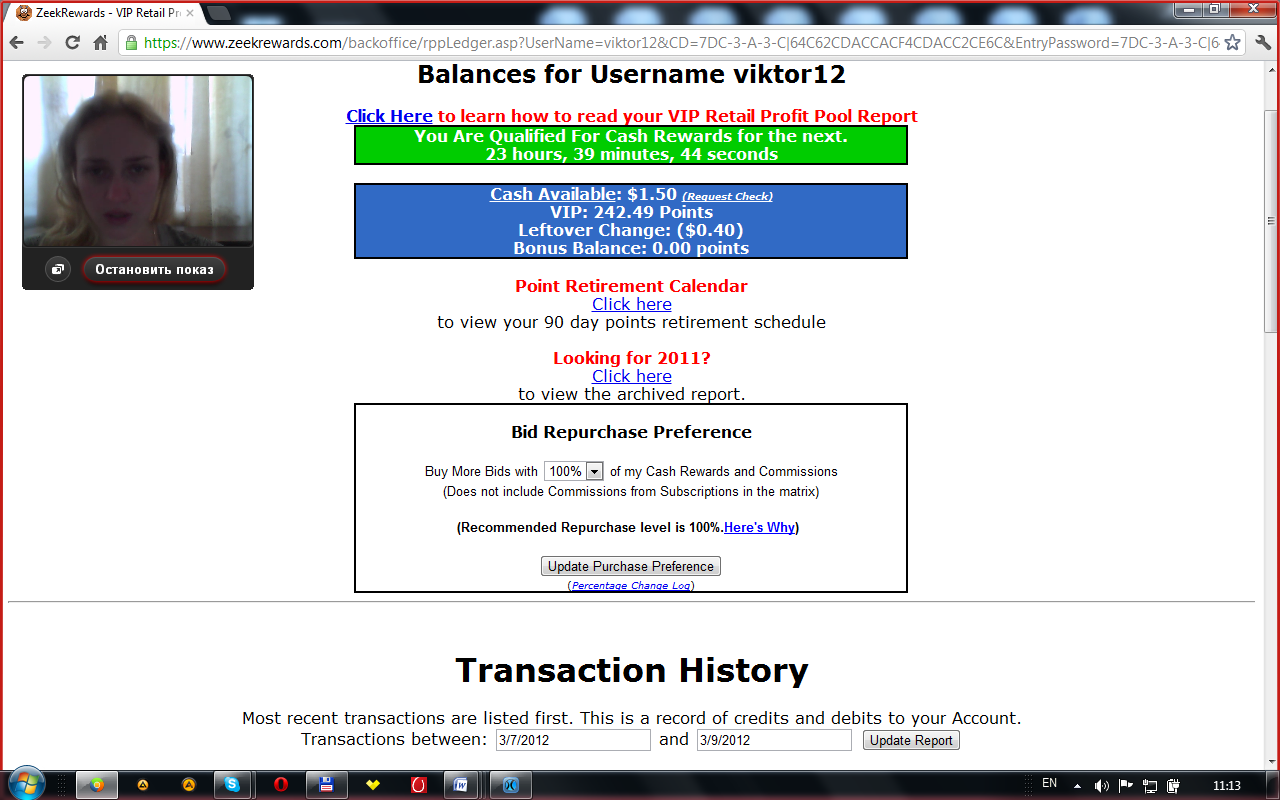This screenshot has height=800, width=1280.
Task: Open the Windows Start menu
Action: click(25, 784)
